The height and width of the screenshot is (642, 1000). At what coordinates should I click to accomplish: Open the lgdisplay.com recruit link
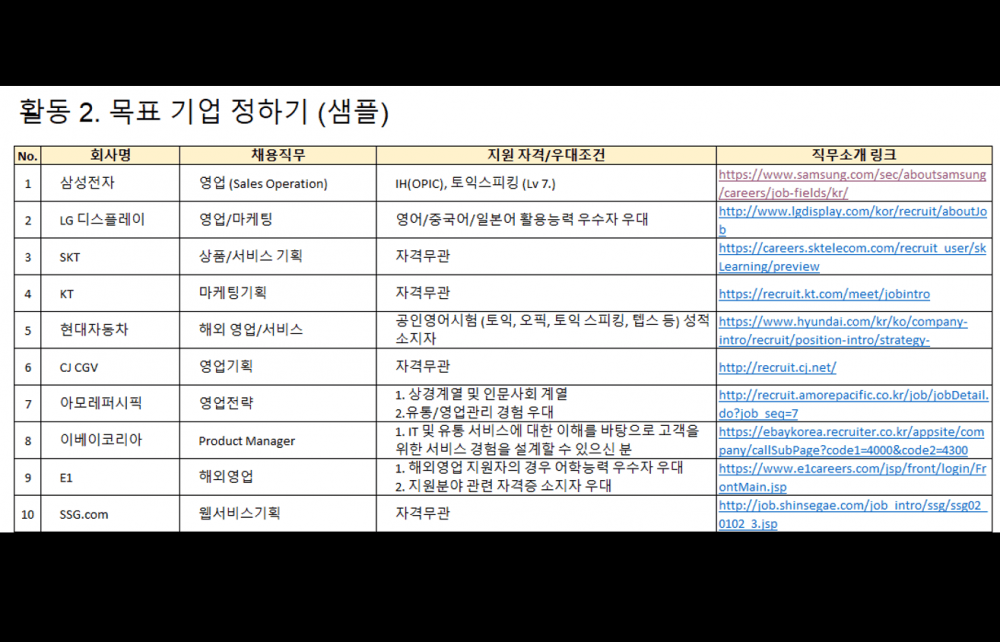pyautogui.click(x=853, y=220)
